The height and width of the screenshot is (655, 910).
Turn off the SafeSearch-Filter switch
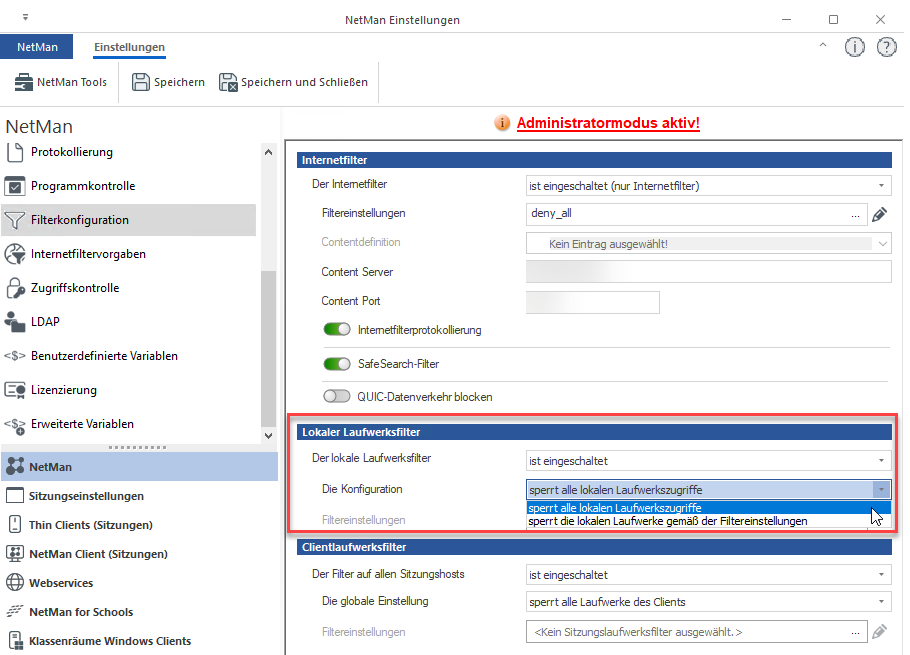[x=337, y=364]
